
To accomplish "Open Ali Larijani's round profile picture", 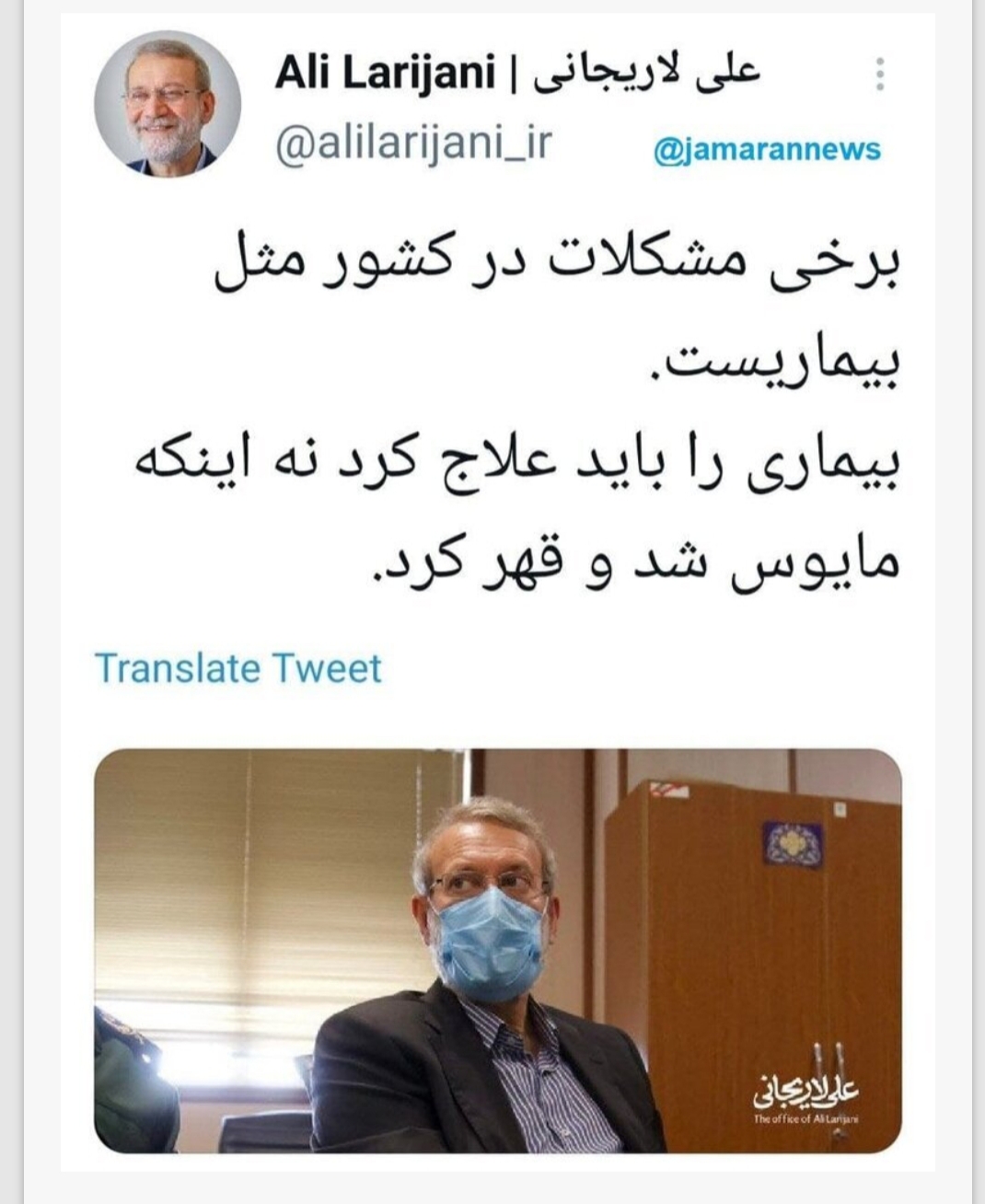I will point(168,103).
